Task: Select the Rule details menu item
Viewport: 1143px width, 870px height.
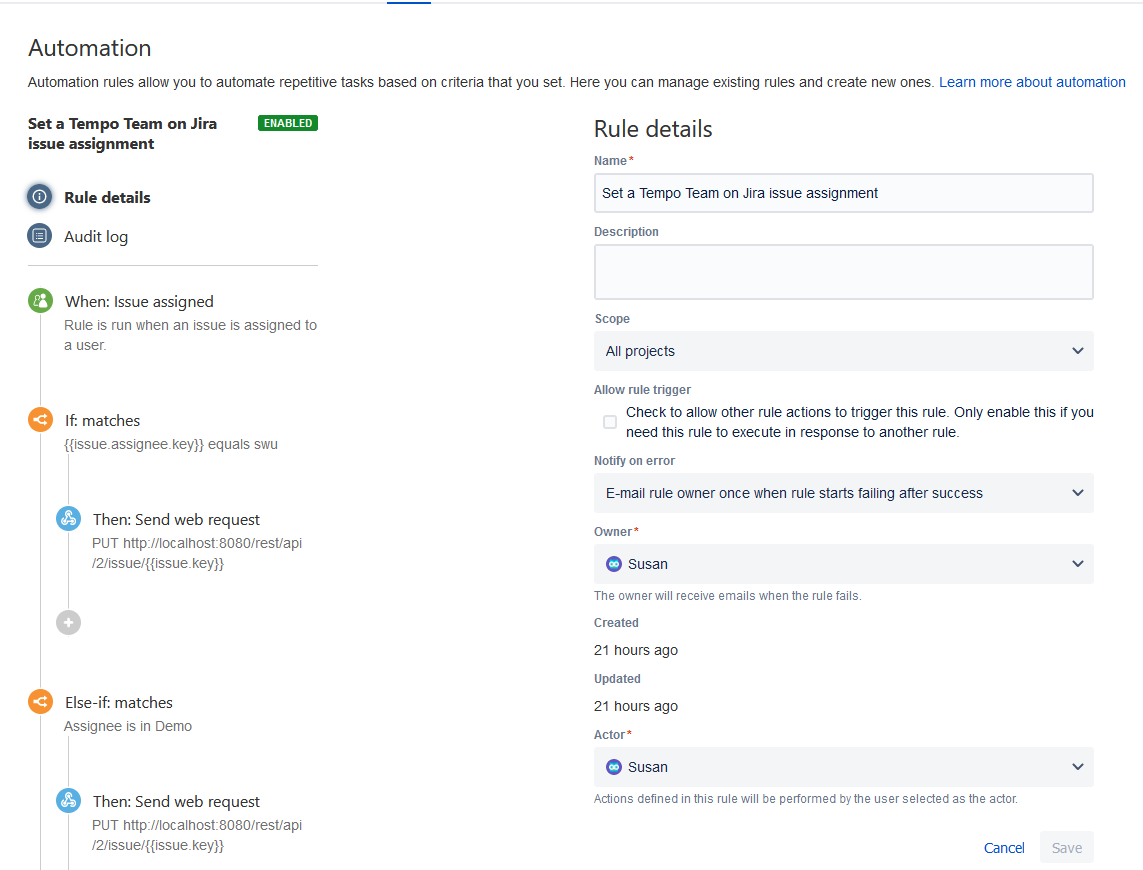Action: click(107, 197)
